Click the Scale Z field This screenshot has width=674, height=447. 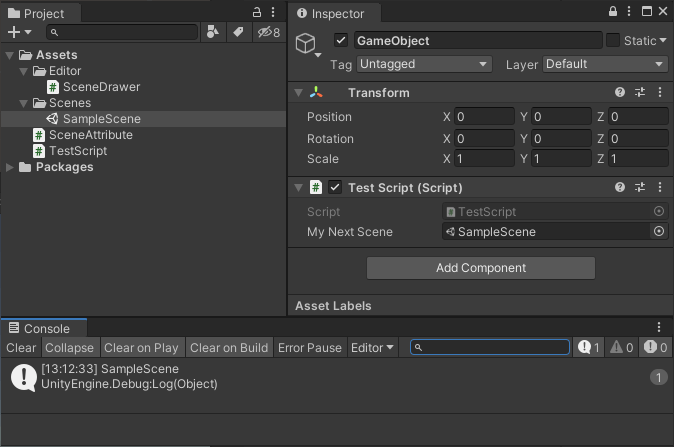coord(638,159)
